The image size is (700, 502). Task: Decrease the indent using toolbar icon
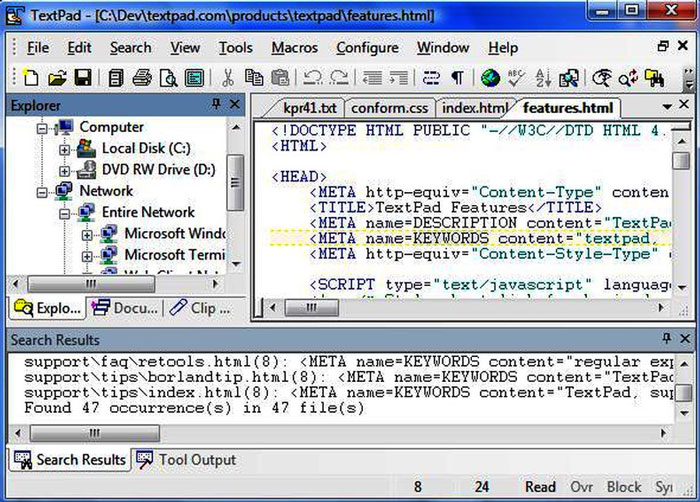click(x=371, y=78)
